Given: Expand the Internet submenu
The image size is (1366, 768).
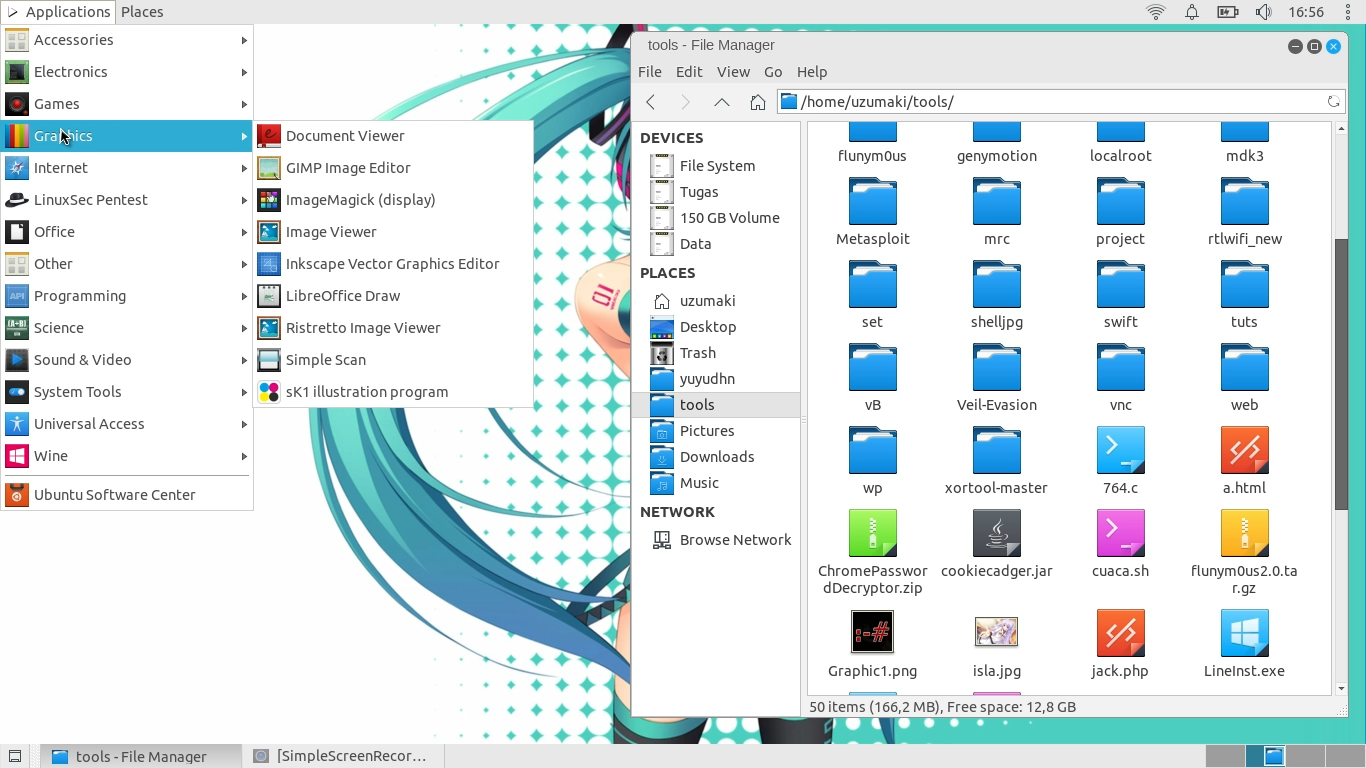Looking at the screenshot, I should coord(127,168).
